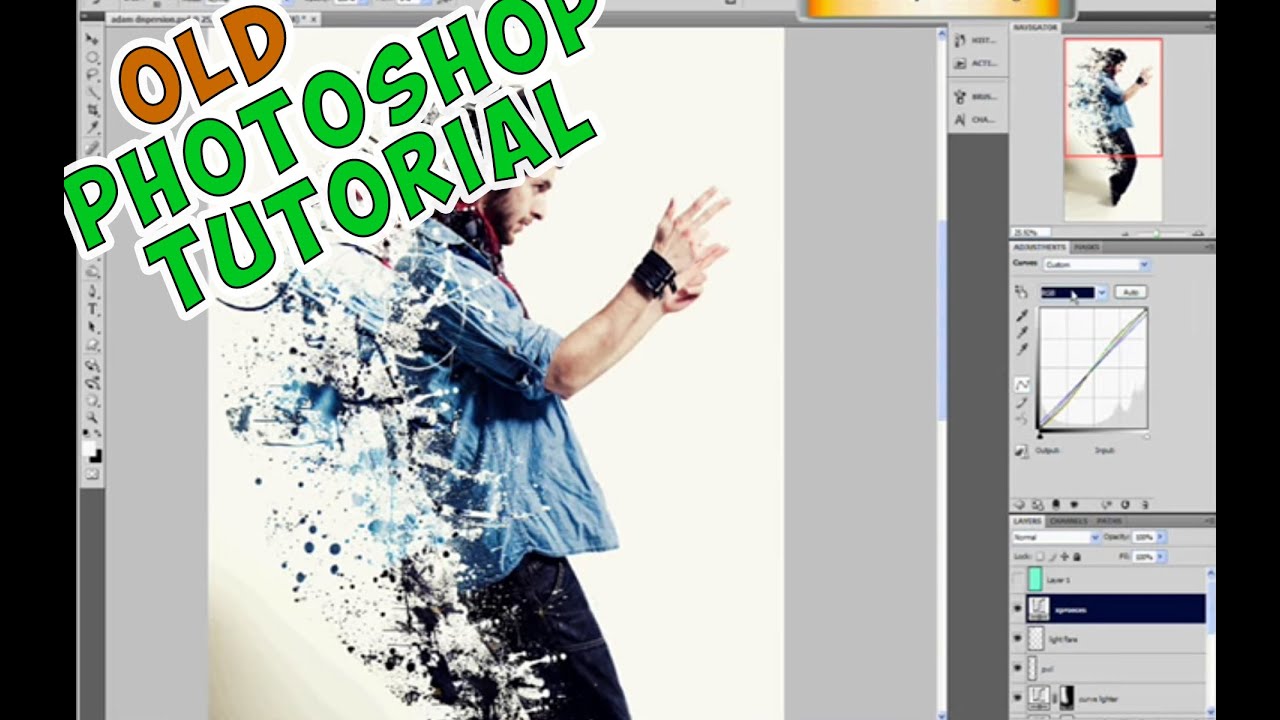
Task: Click Navigator zoom in icon
Action: pos(1198,233)
